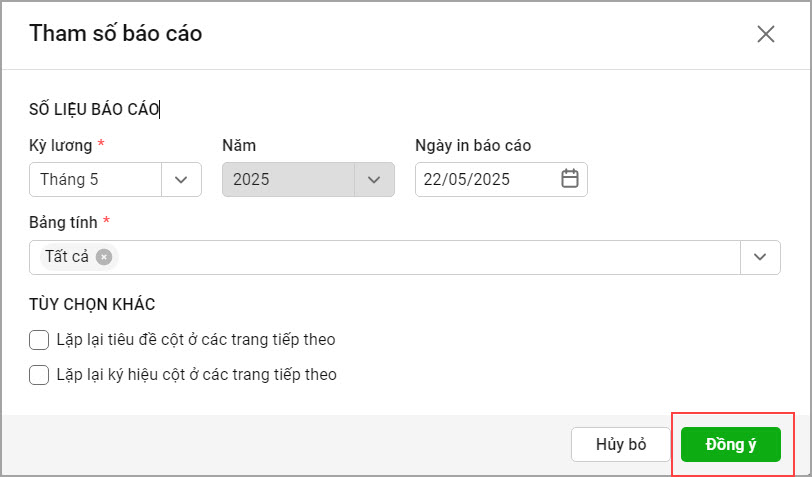Expand the Bảng tính dropdown arrow
The width and height of the screenshot is (812, 477).
[760, 257]
